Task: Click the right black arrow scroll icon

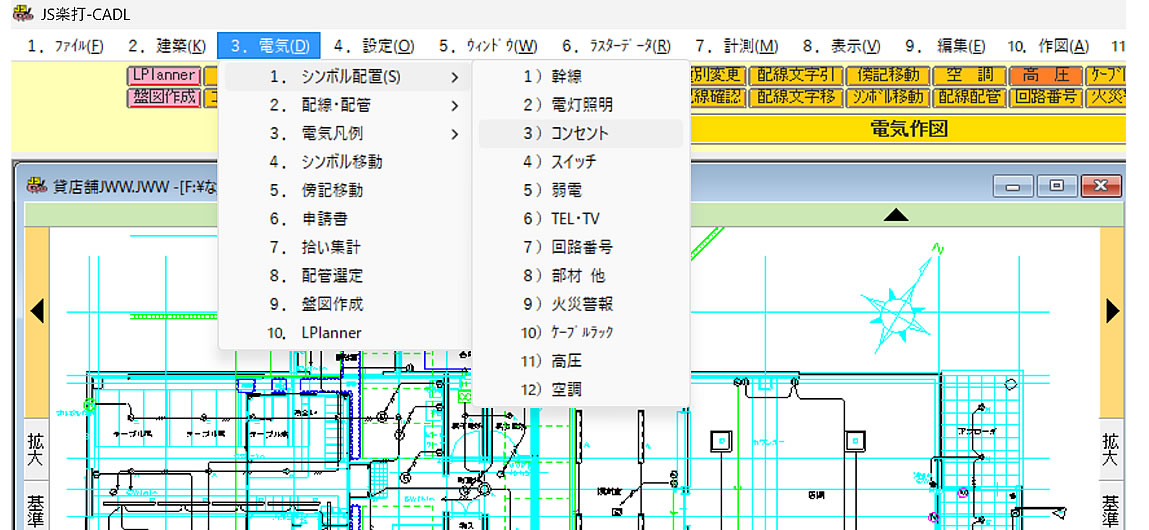Action: click(1112, 311)
